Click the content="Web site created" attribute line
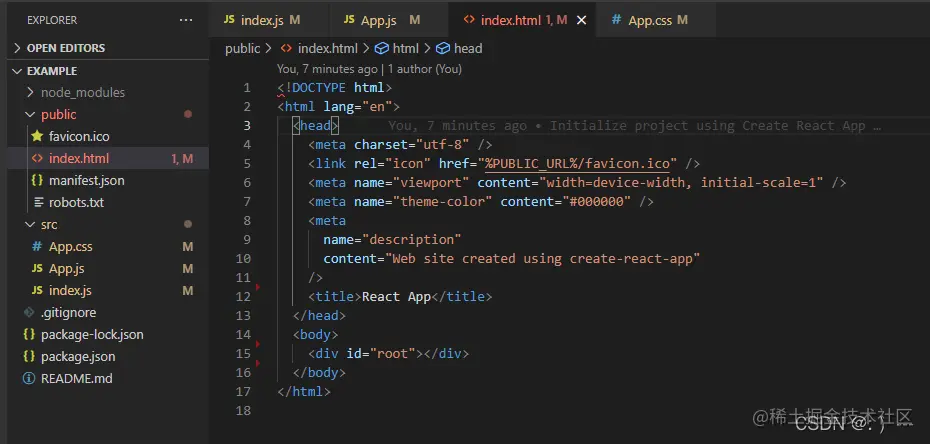Viewport: 930px width, 444px height. point(512,258)
